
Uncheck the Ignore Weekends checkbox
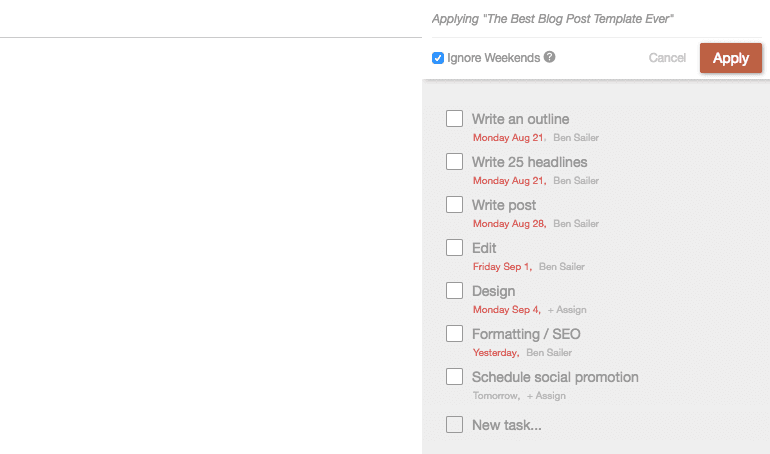438,58
